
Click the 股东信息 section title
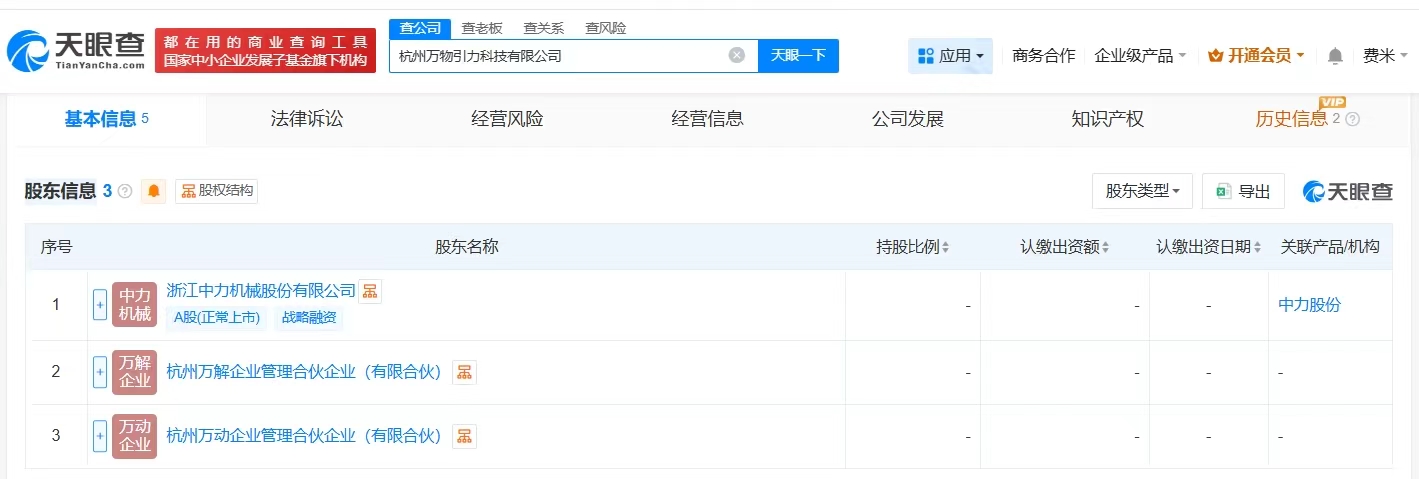pyautogui.click(x=60, y=191)
